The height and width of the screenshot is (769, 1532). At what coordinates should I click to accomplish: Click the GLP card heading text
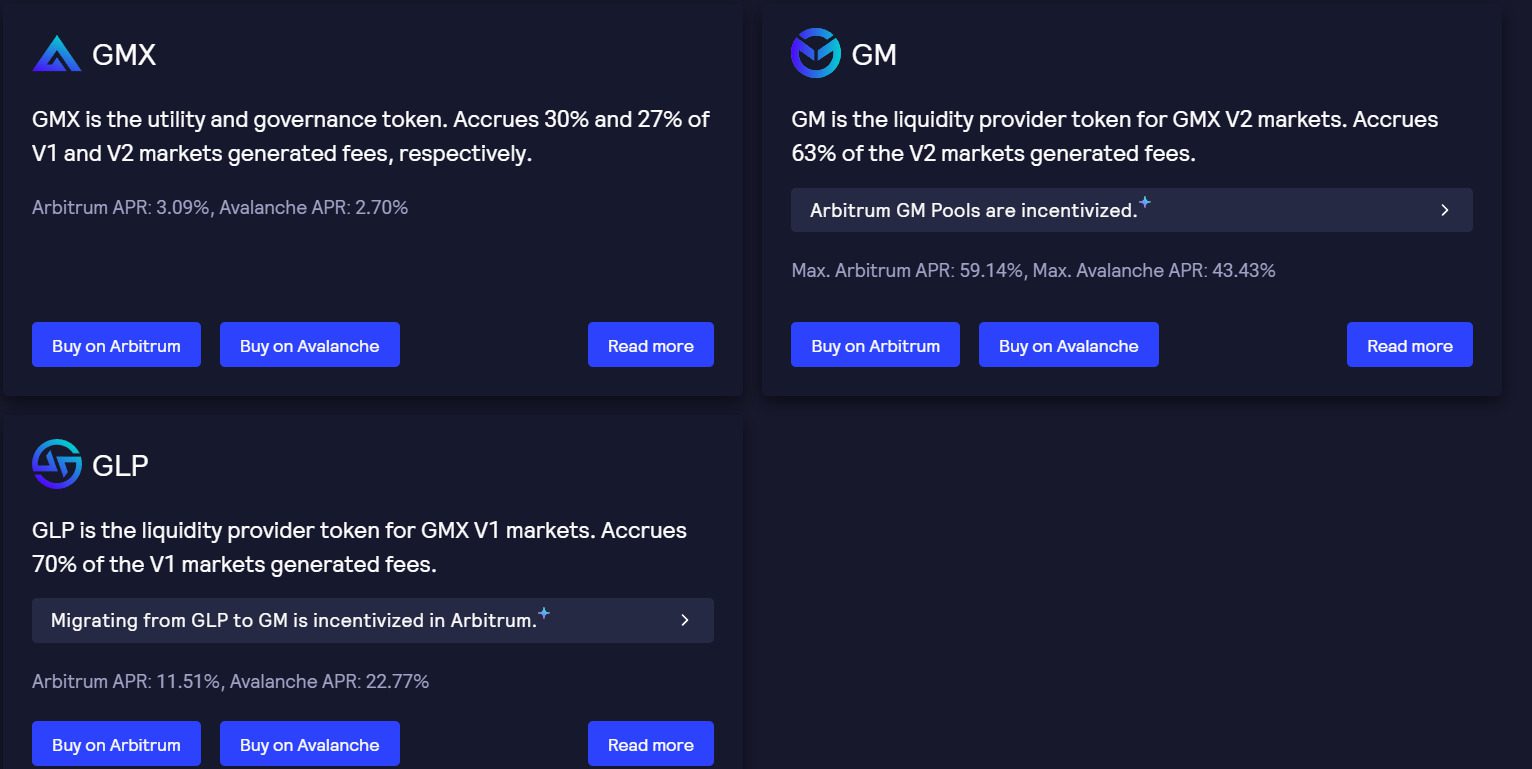click(120, 465)
